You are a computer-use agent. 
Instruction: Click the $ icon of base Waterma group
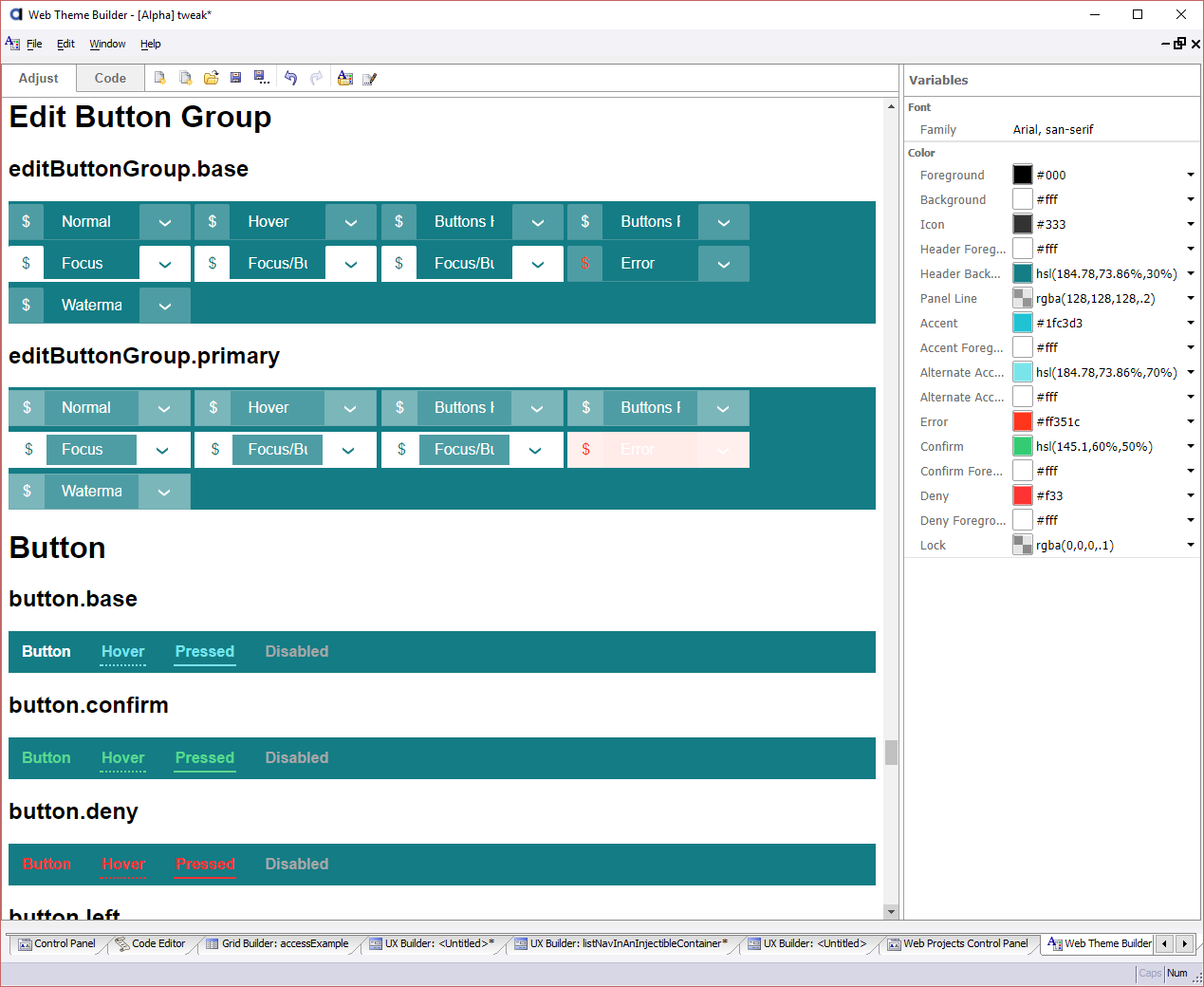27,305
